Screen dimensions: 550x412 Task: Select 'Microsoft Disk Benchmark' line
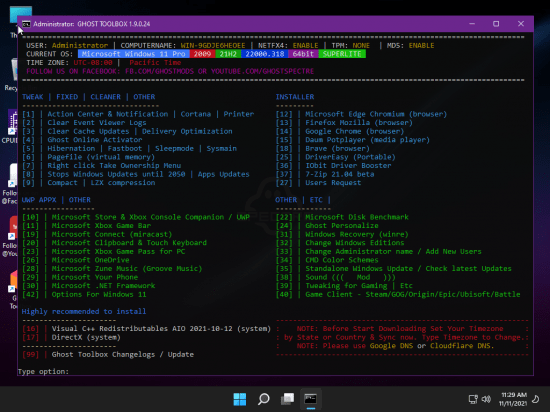pyautogui.click(x=342, y=217)
